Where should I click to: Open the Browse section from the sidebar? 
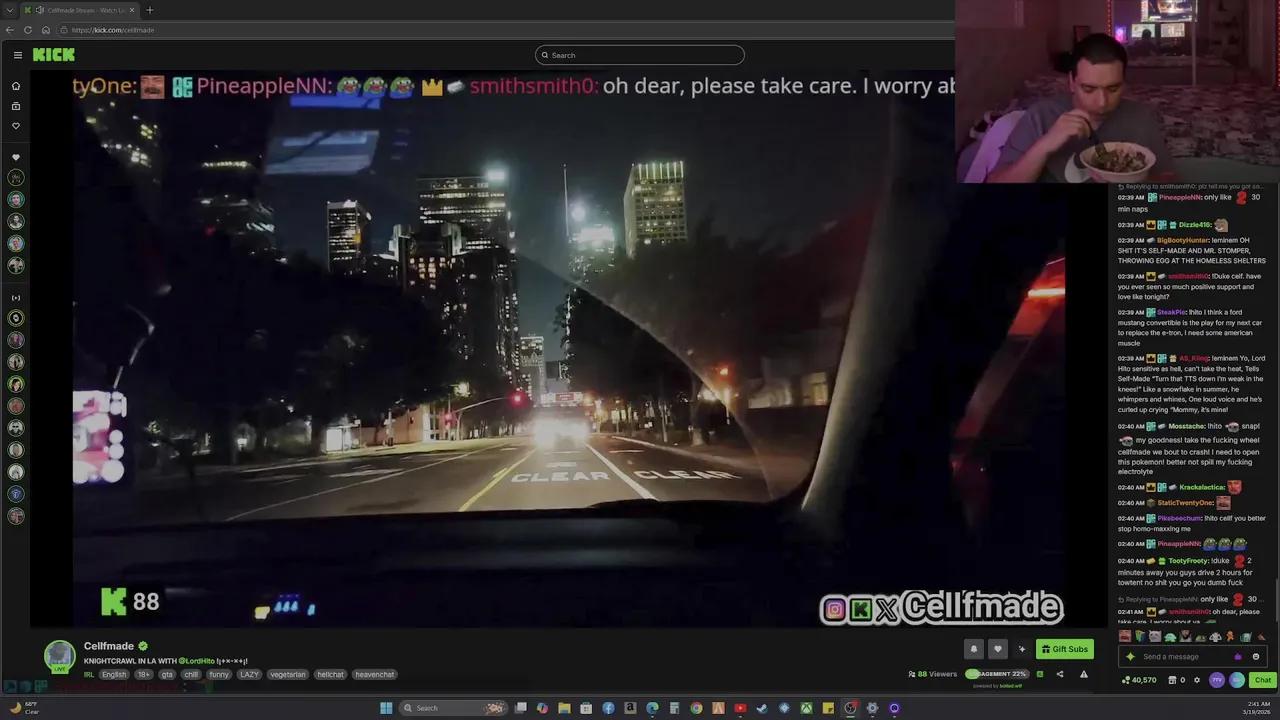point(15,106)
